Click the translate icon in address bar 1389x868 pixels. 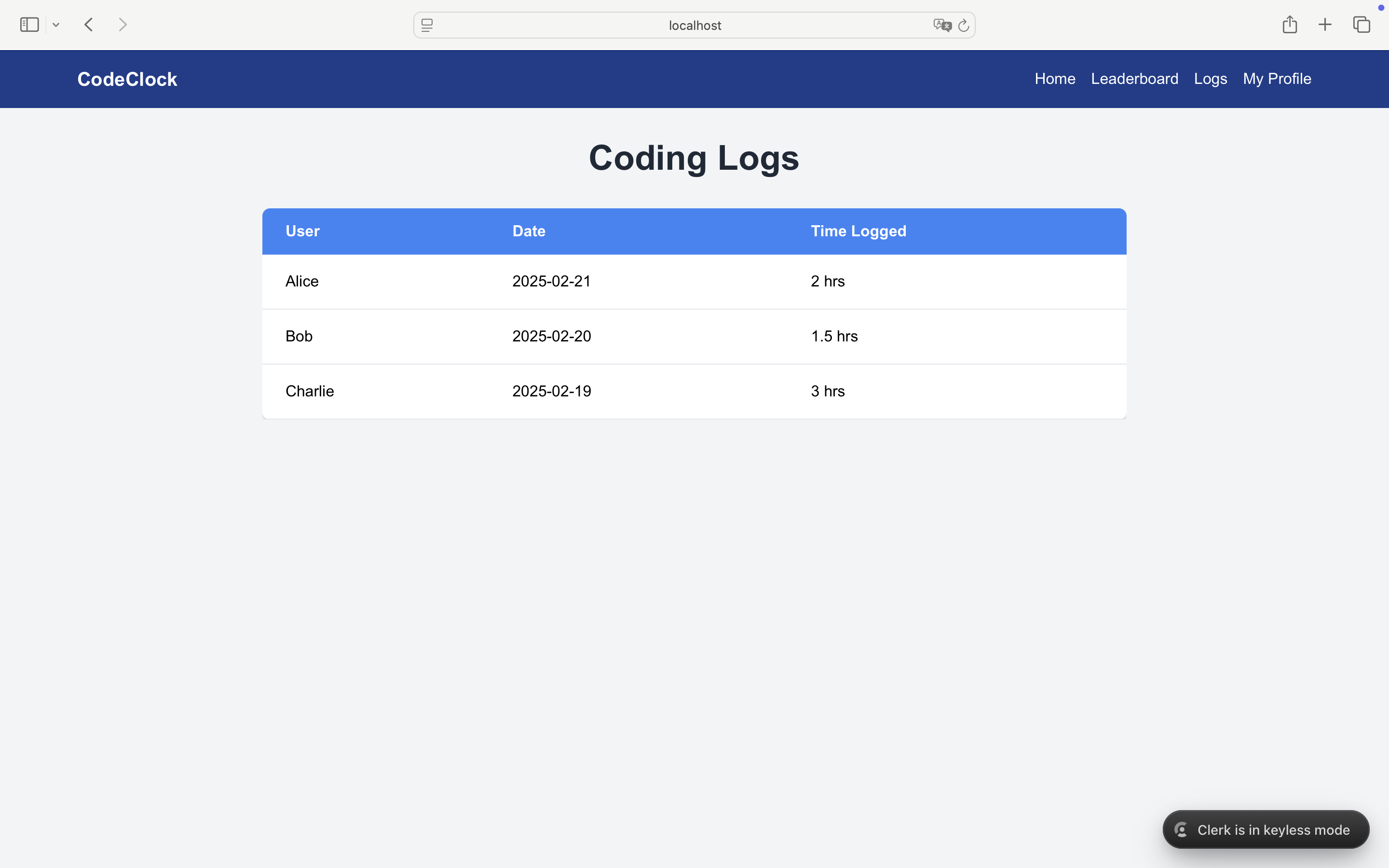click(x=941, y=25)
